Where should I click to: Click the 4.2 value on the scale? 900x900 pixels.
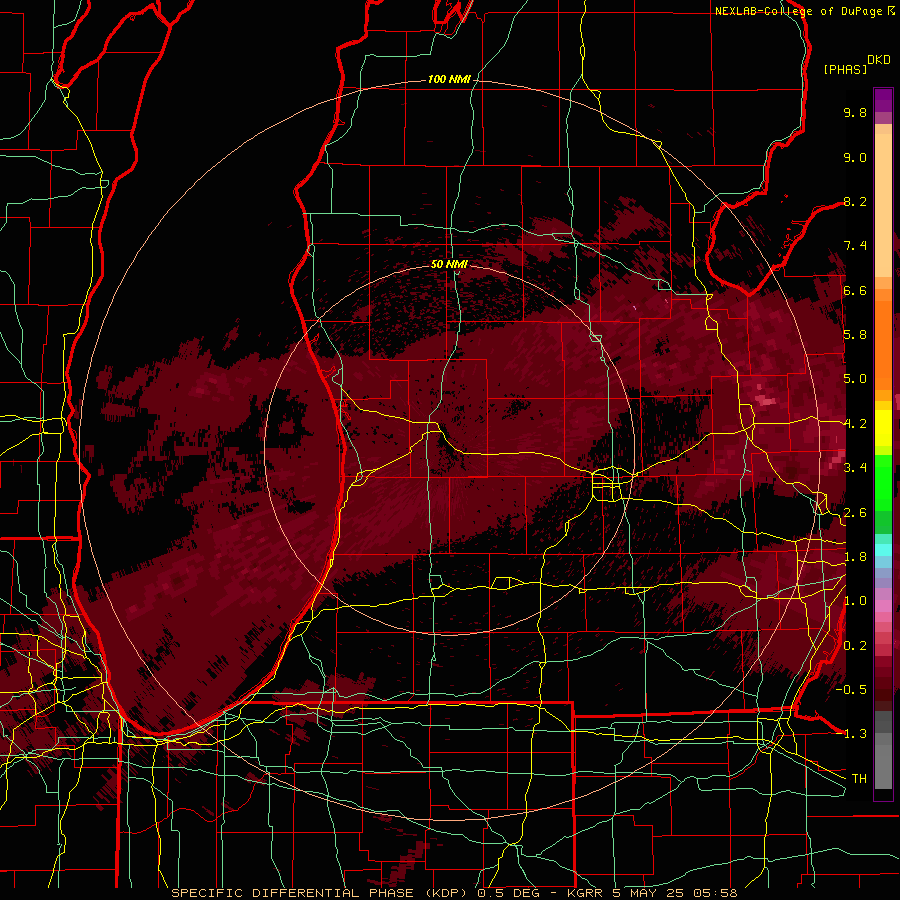(855, 424)
